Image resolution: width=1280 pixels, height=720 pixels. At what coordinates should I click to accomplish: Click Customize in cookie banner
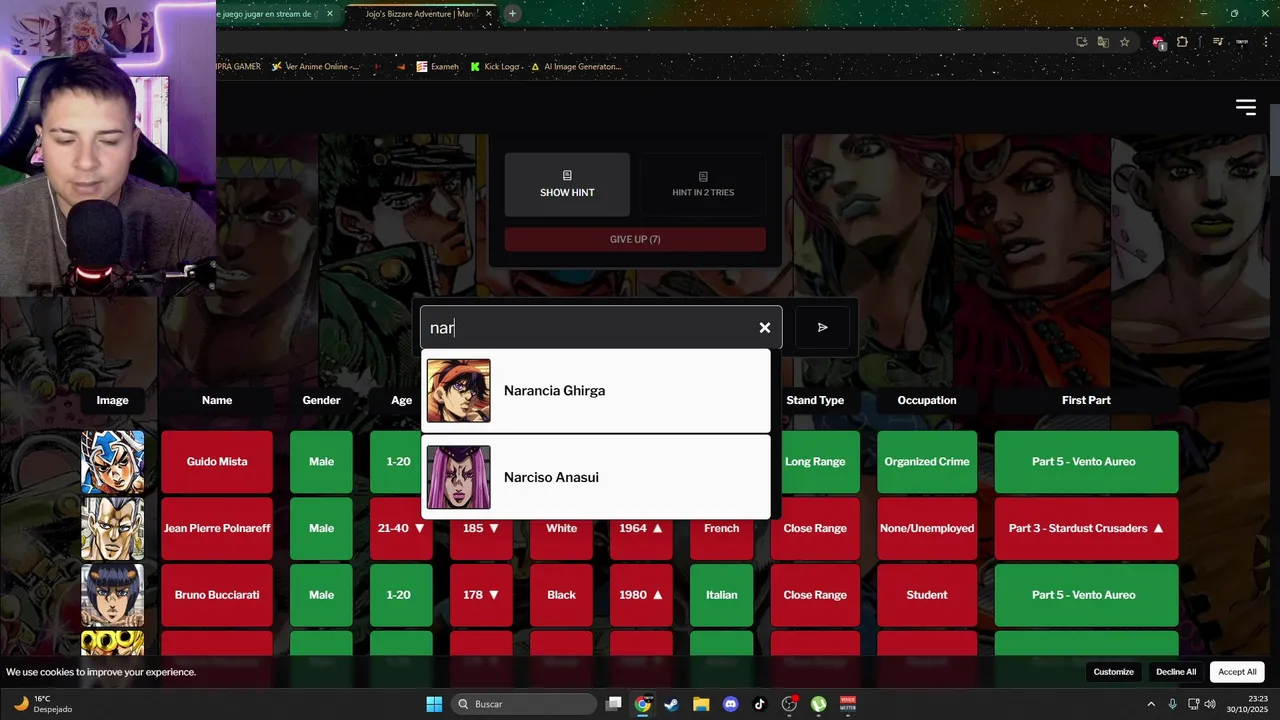(1113, 672)
